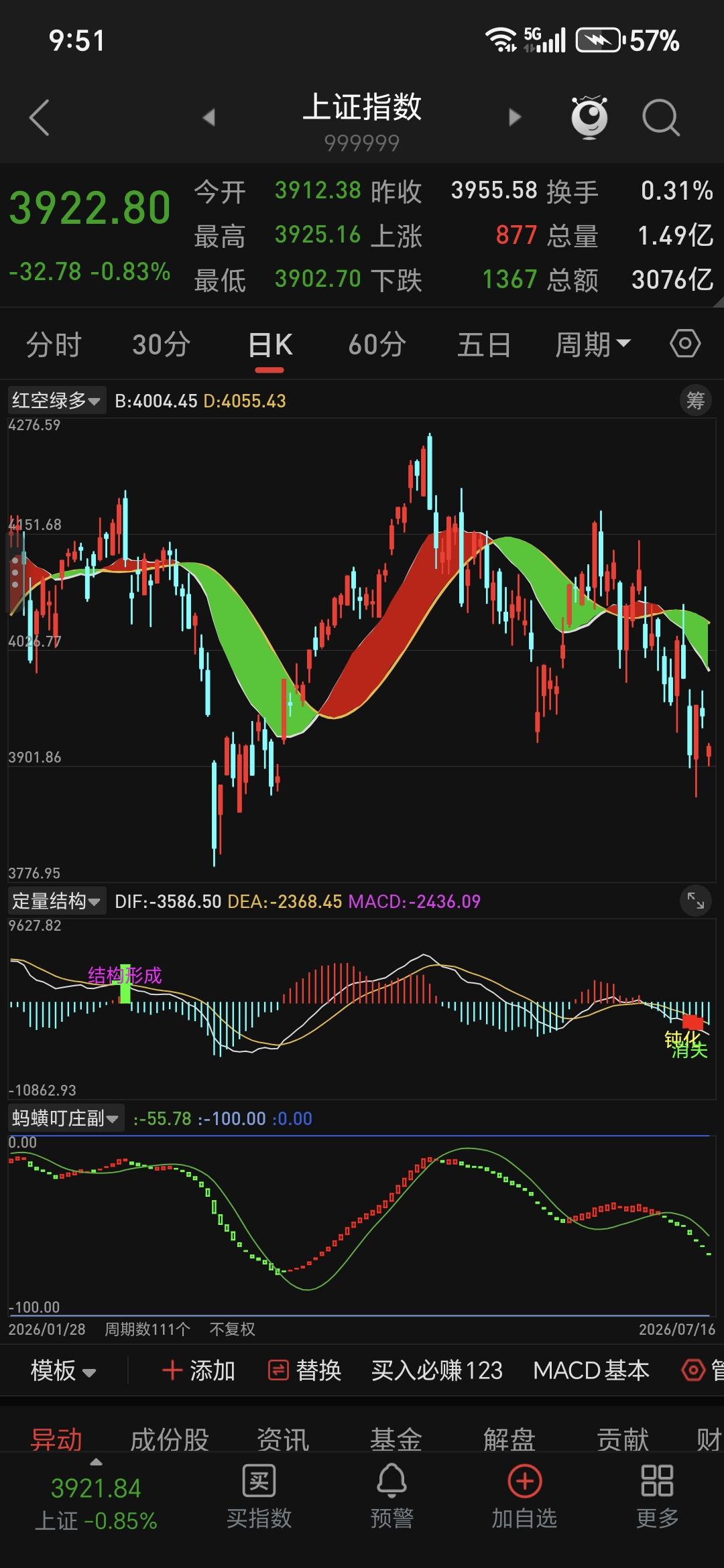
Task: Tap the 不复权 adjustment label
Action: pos(232,1329)
